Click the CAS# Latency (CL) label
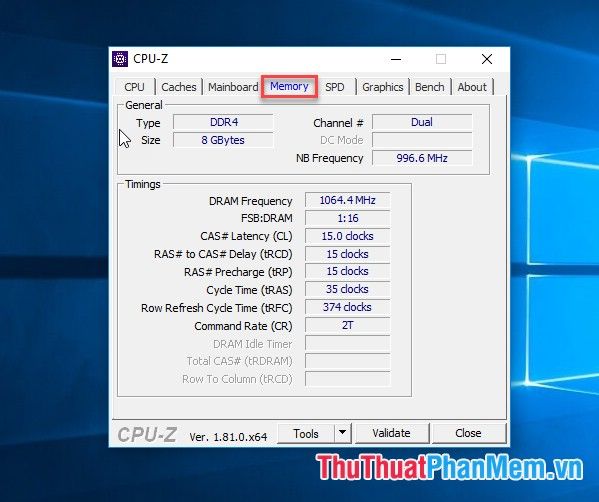 tap(246, 236)
